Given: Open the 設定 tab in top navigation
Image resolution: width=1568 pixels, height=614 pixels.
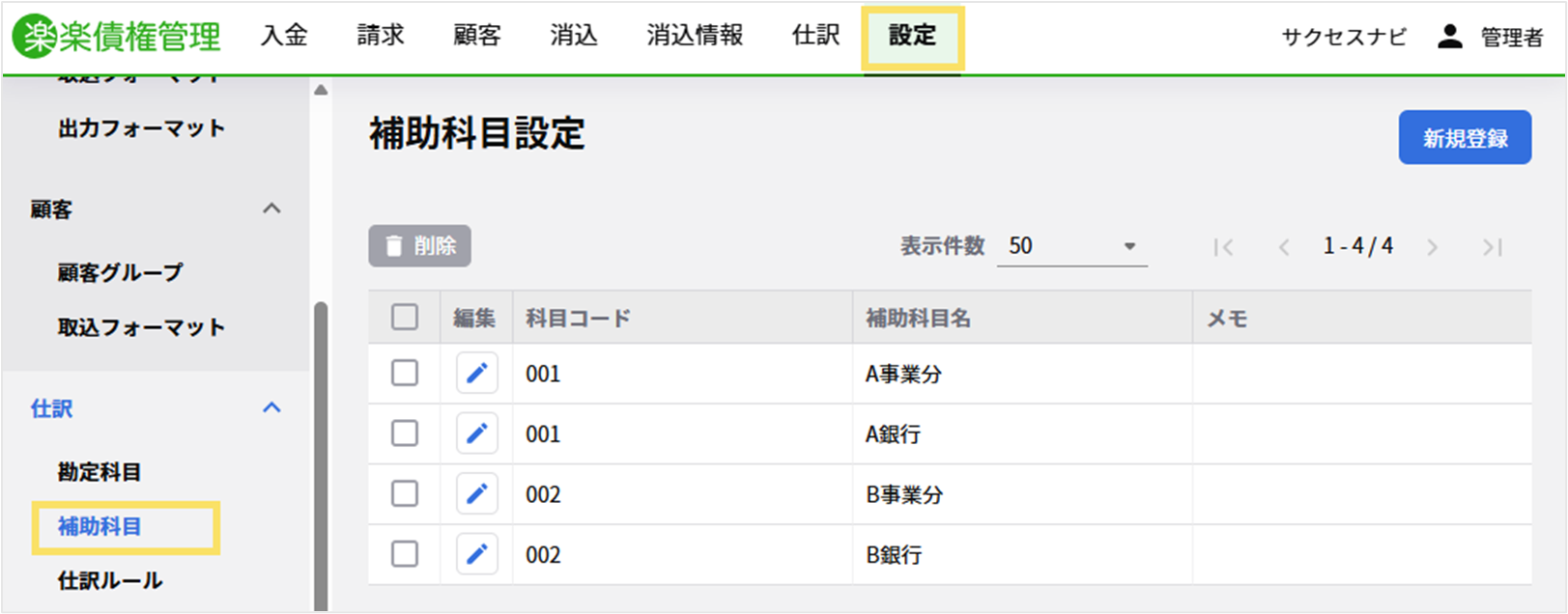Looking at the screenshot, I should pos(912,37).
